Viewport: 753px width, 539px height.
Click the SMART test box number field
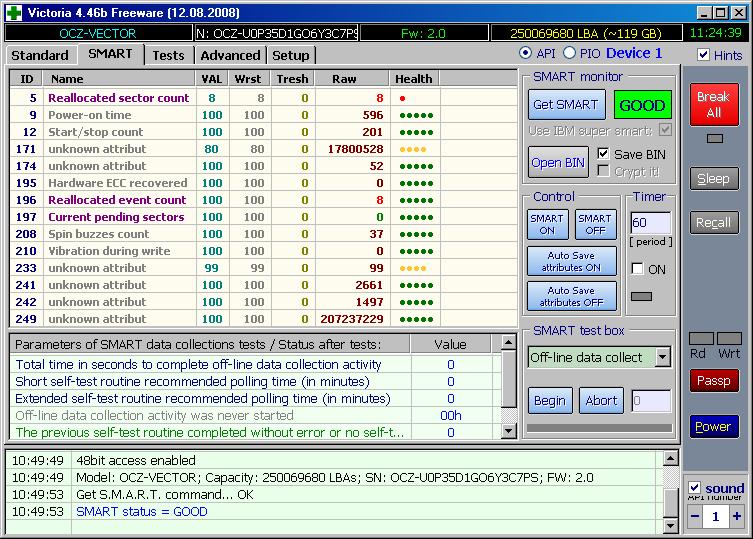pos(651,401)
